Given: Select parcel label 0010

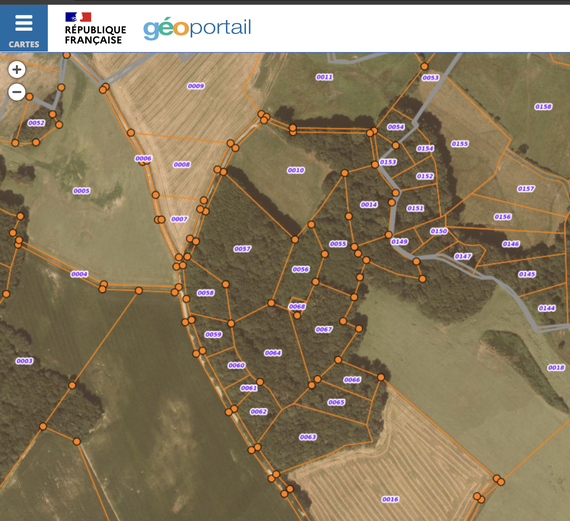Looking at the screenshot, I should coord(296,170).
